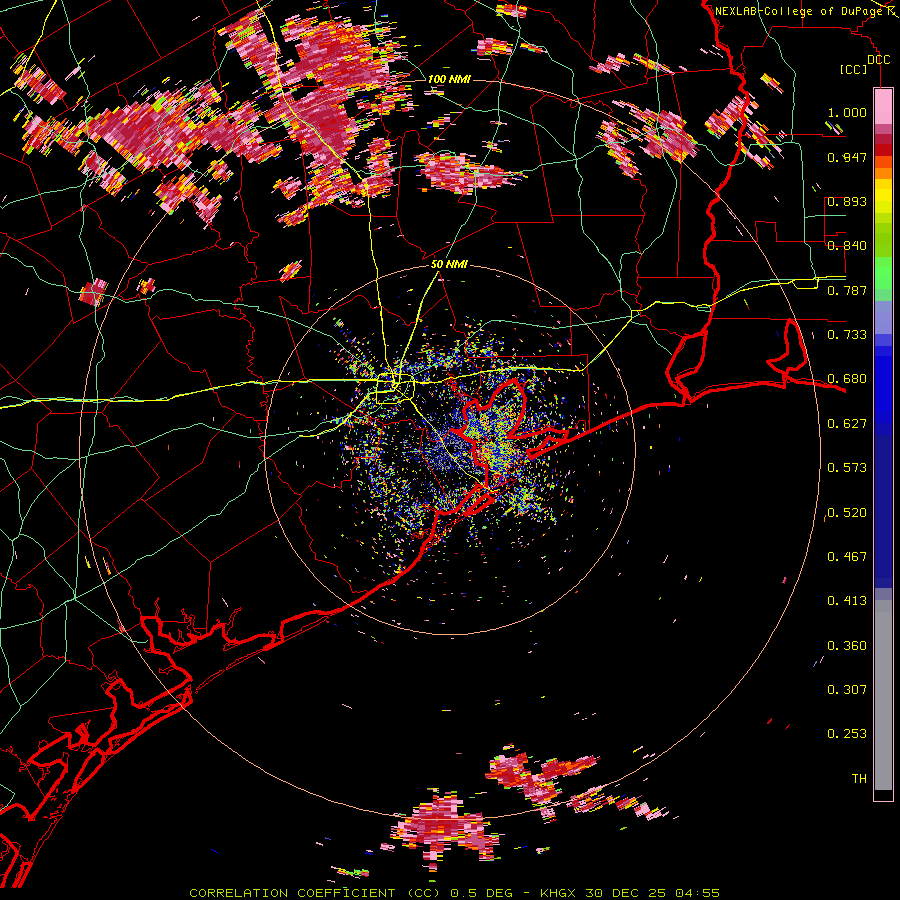Click the 1.000 scale value
Viewport: 900px width, 900px height.
(847, 112)
